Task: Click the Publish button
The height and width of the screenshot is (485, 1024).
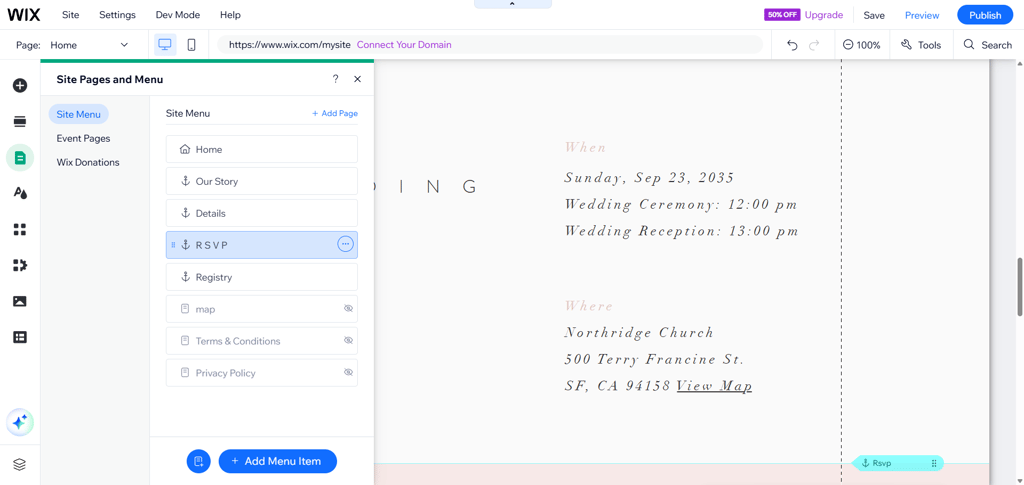Action: [x=985, y=15]
